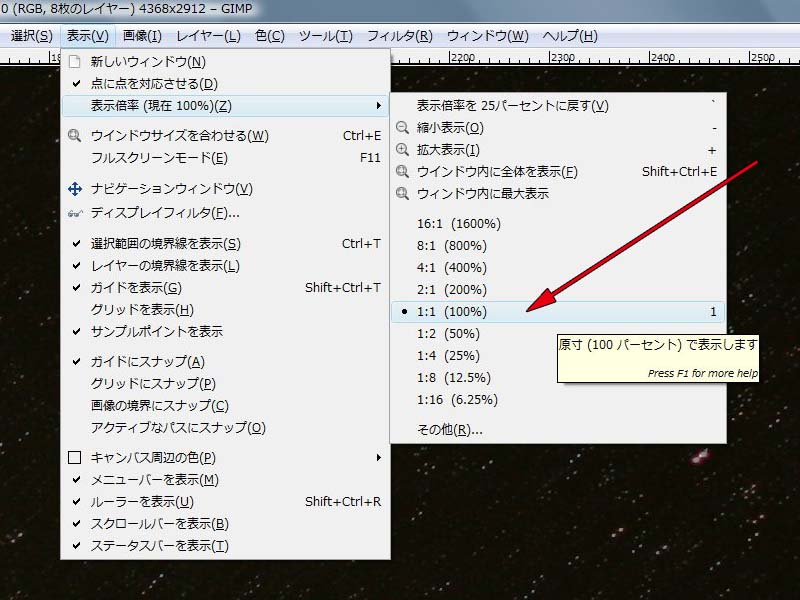The width and height of the screenshot is (800, 600).
Task: Click the horizontal ruler near 2300
Action: pyautogui.click(x=563, y=58)
